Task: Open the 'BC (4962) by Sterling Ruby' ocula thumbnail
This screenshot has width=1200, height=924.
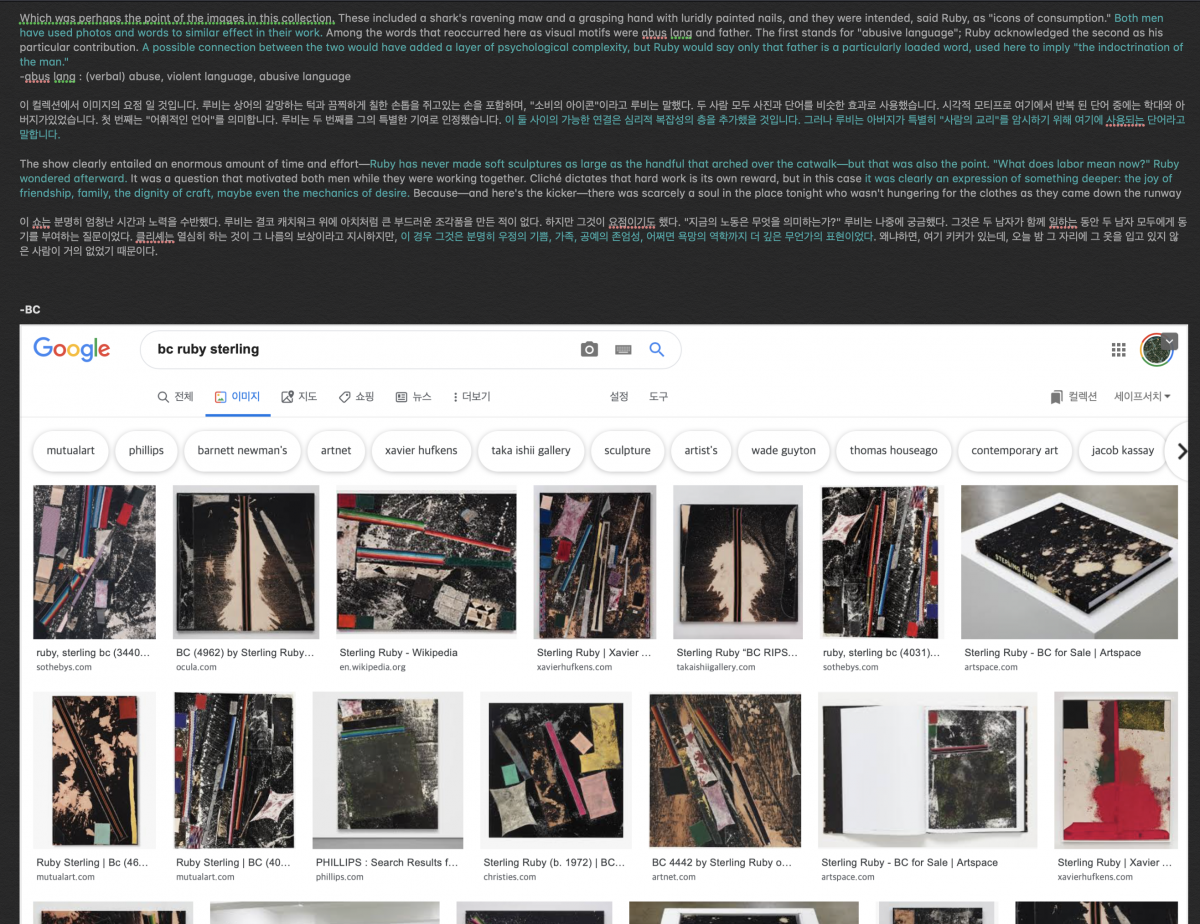Action: [x=246, y=562]
